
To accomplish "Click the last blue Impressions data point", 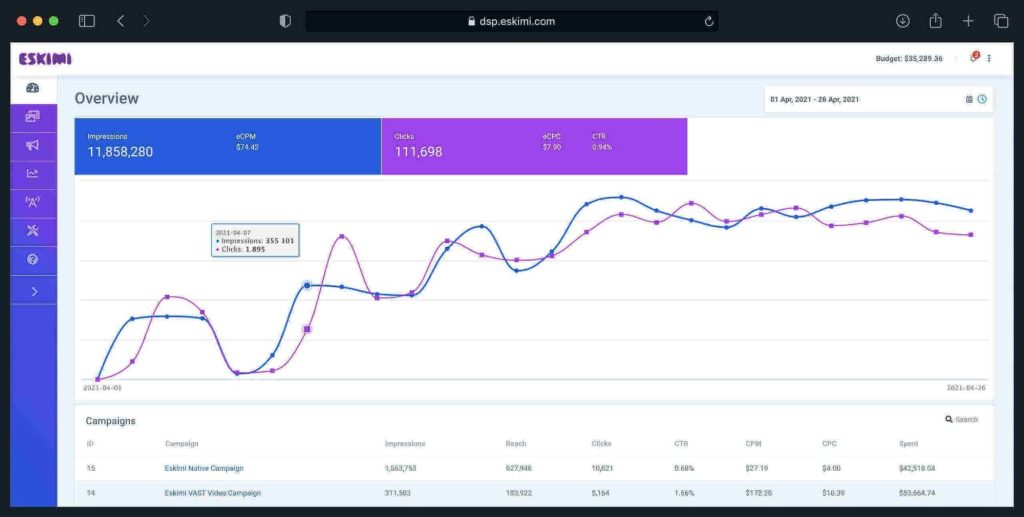I will [x=970, y=210].
